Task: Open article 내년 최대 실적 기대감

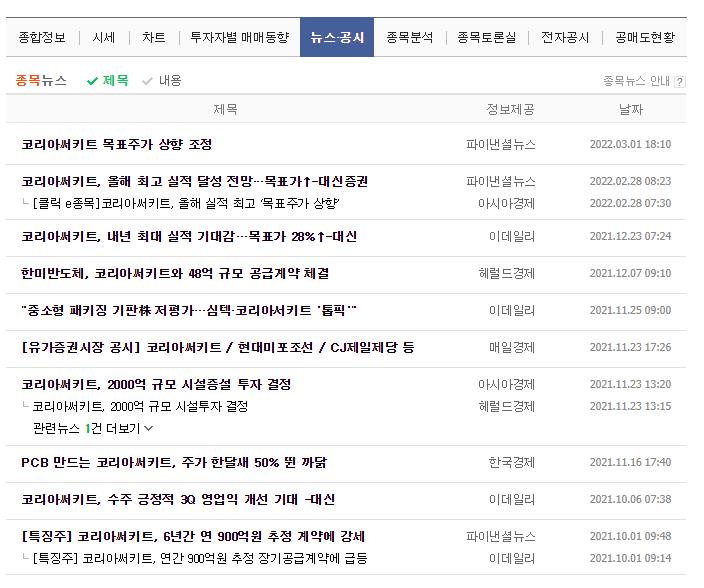Action: pyautogui.click(x=189, y=237)
